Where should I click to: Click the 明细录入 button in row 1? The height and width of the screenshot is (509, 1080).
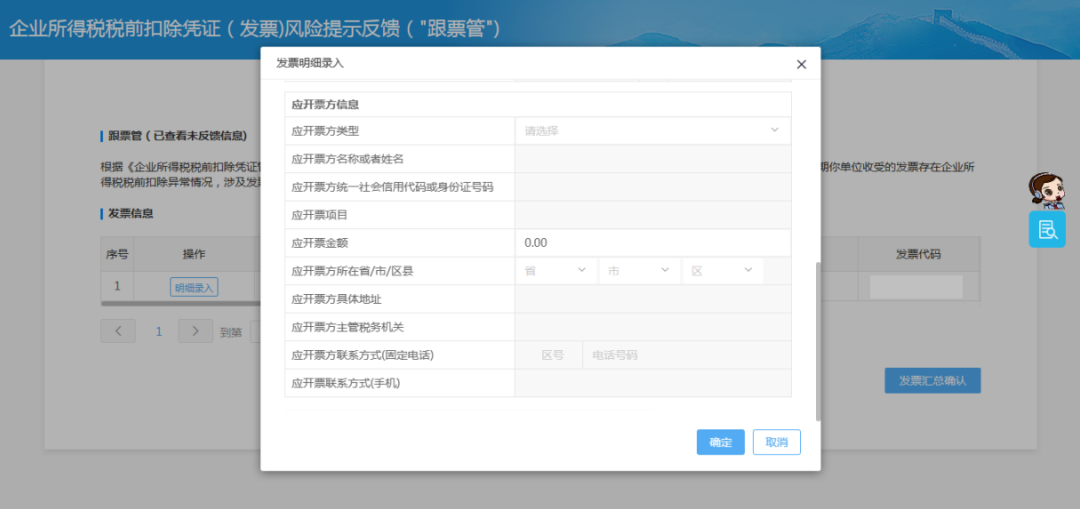point(194,287)
